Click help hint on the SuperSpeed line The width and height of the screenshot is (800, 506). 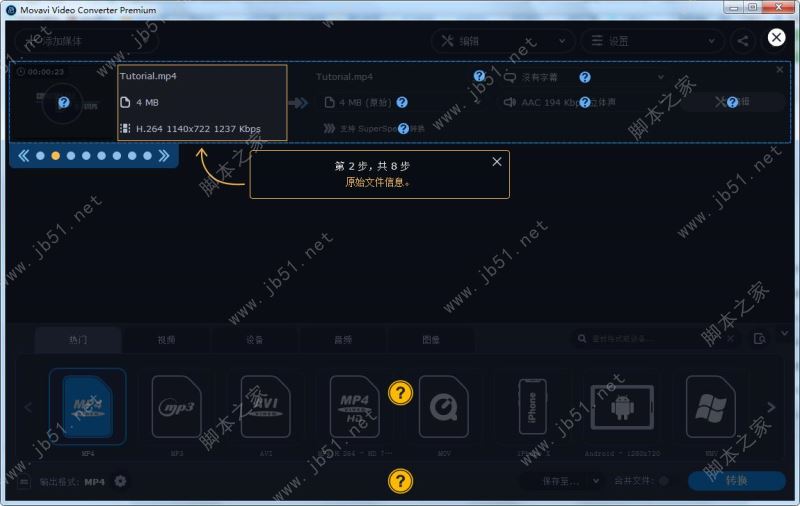(404, 129)
